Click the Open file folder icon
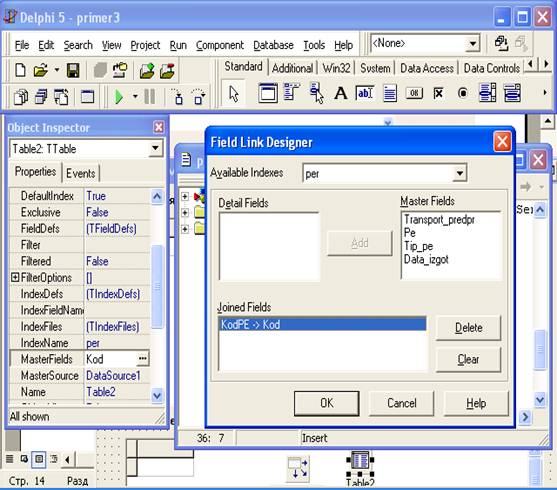Viewport: 557px width, 490px height. [x=41, y=70]
